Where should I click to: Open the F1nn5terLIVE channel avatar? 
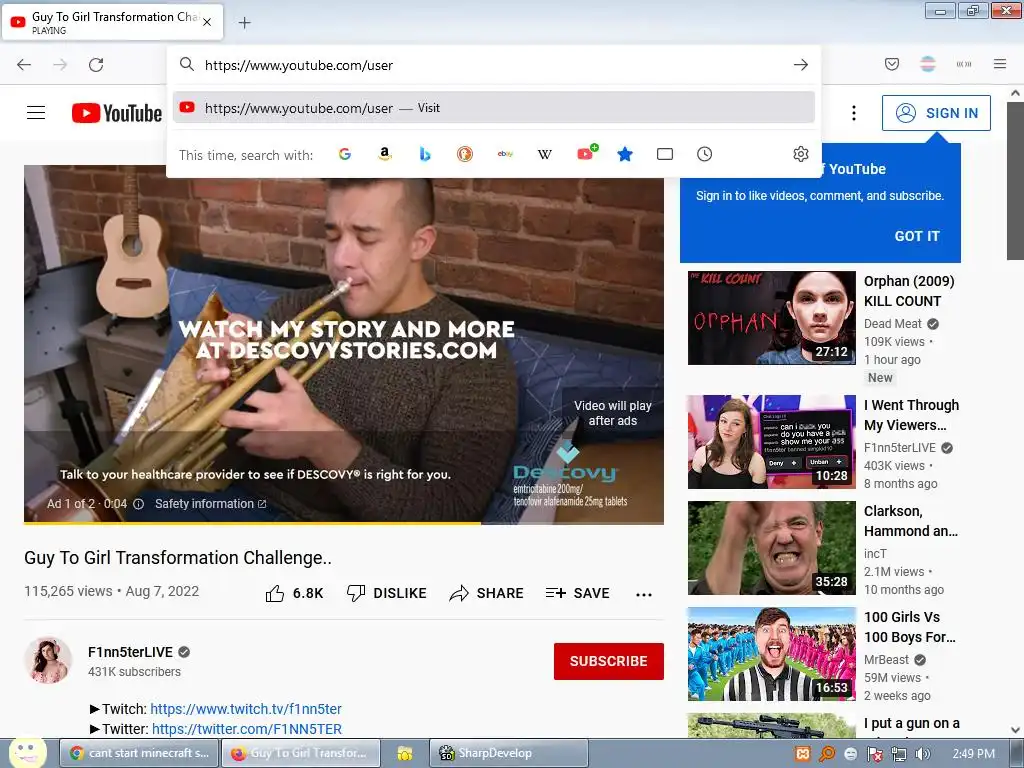pos(48,660)
